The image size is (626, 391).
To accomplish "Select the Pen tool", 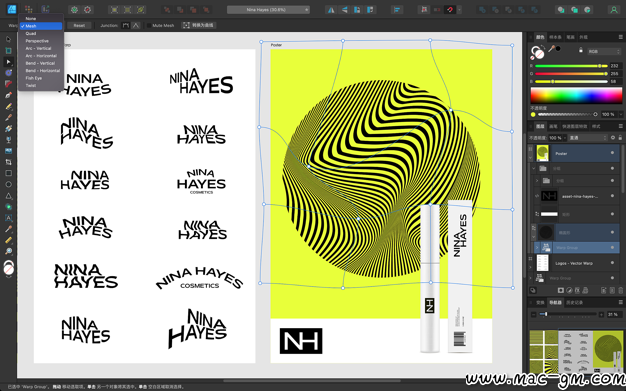I will tap(8, 95).
